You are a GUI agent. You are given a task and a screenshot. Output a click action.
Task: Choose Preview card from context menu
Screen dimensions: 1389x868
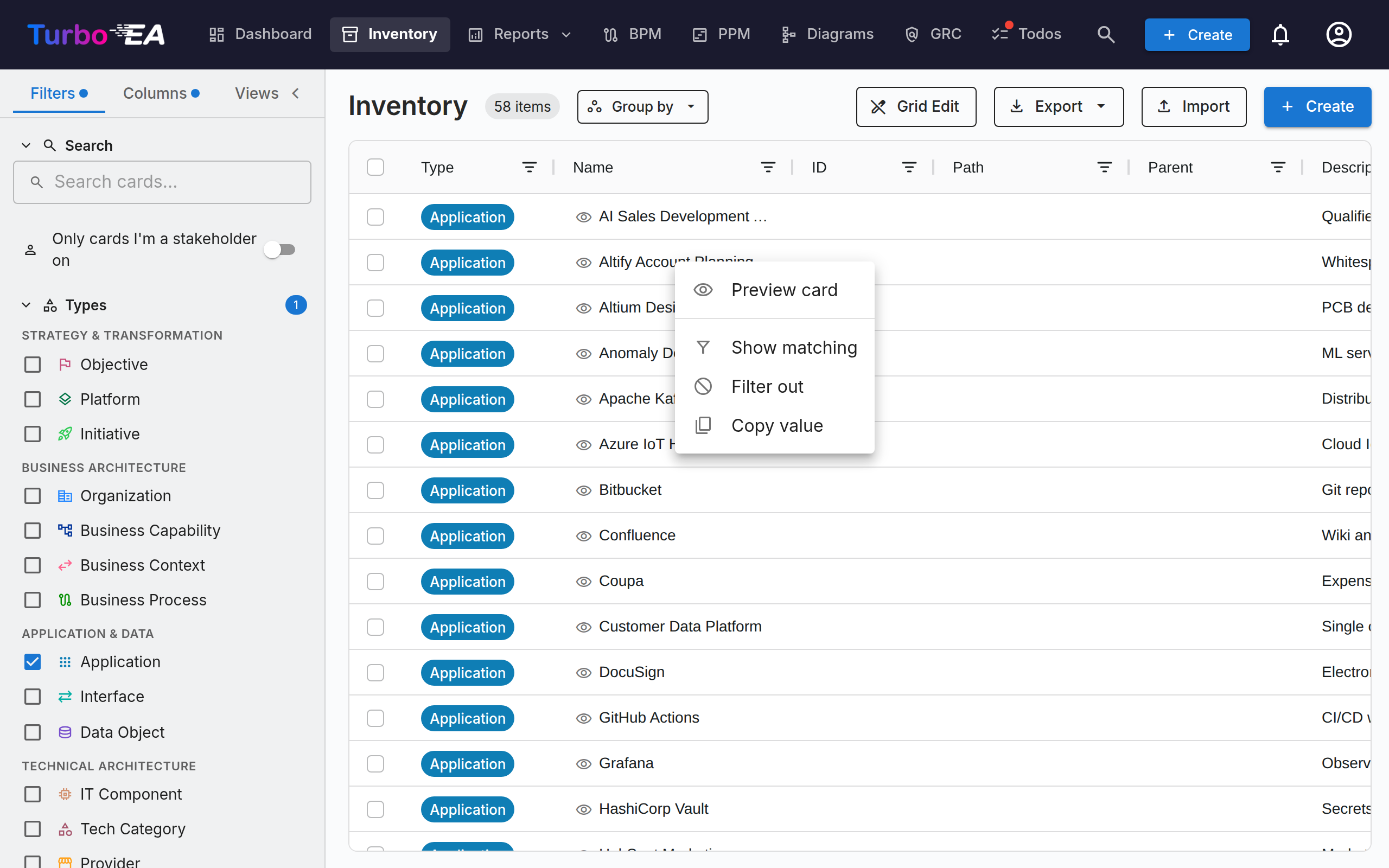click(x=774, y=290)
